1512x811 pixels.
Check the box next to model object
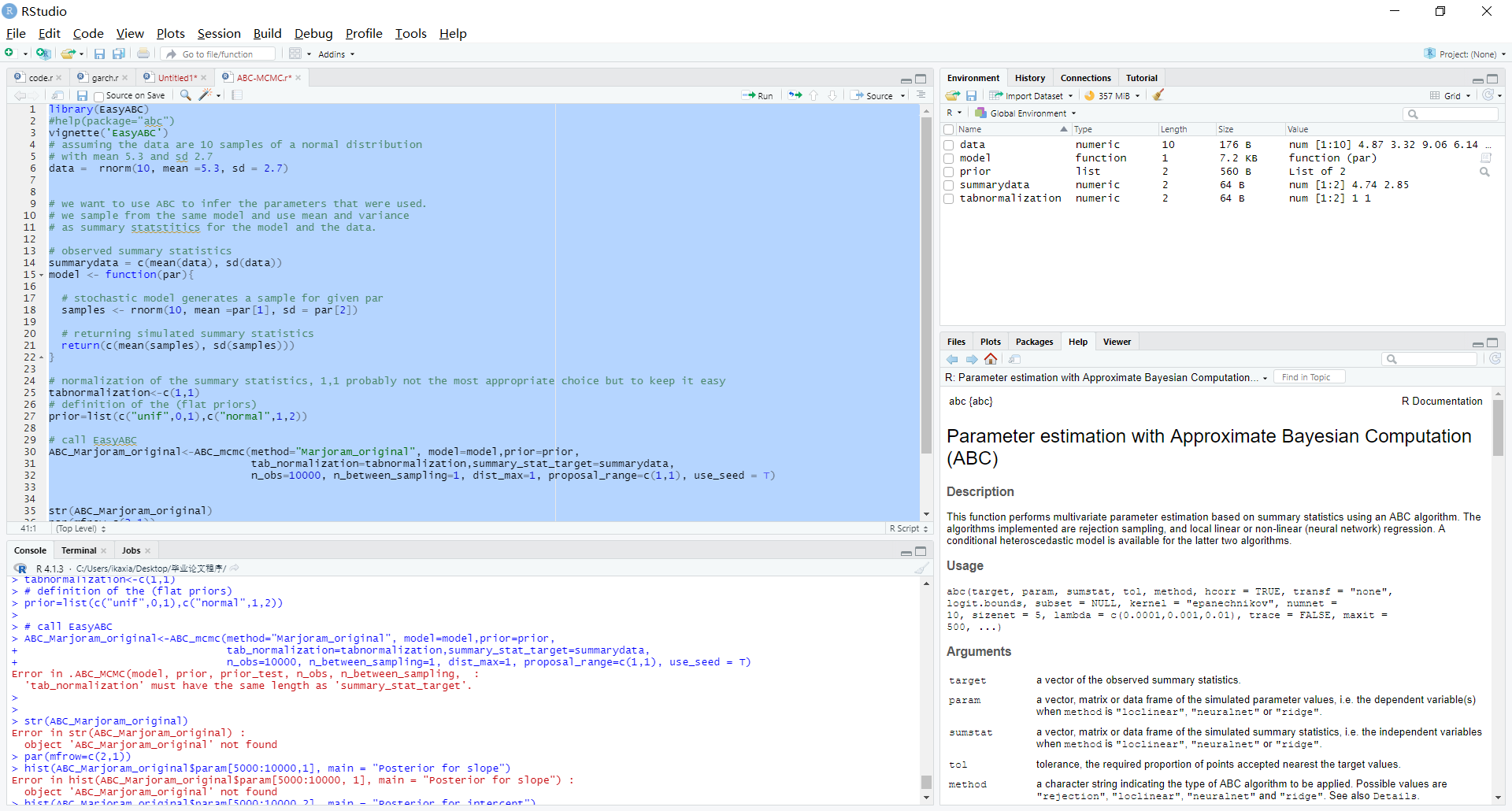click(949, 158)
